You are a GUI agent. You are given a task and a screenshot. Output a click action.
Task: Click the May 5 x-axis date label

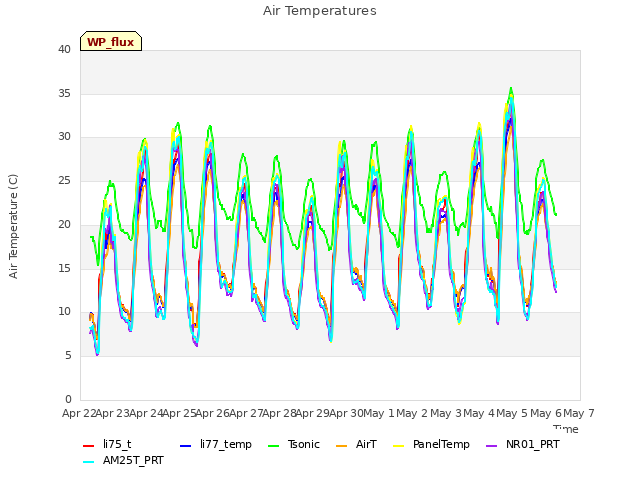point(513,413)
